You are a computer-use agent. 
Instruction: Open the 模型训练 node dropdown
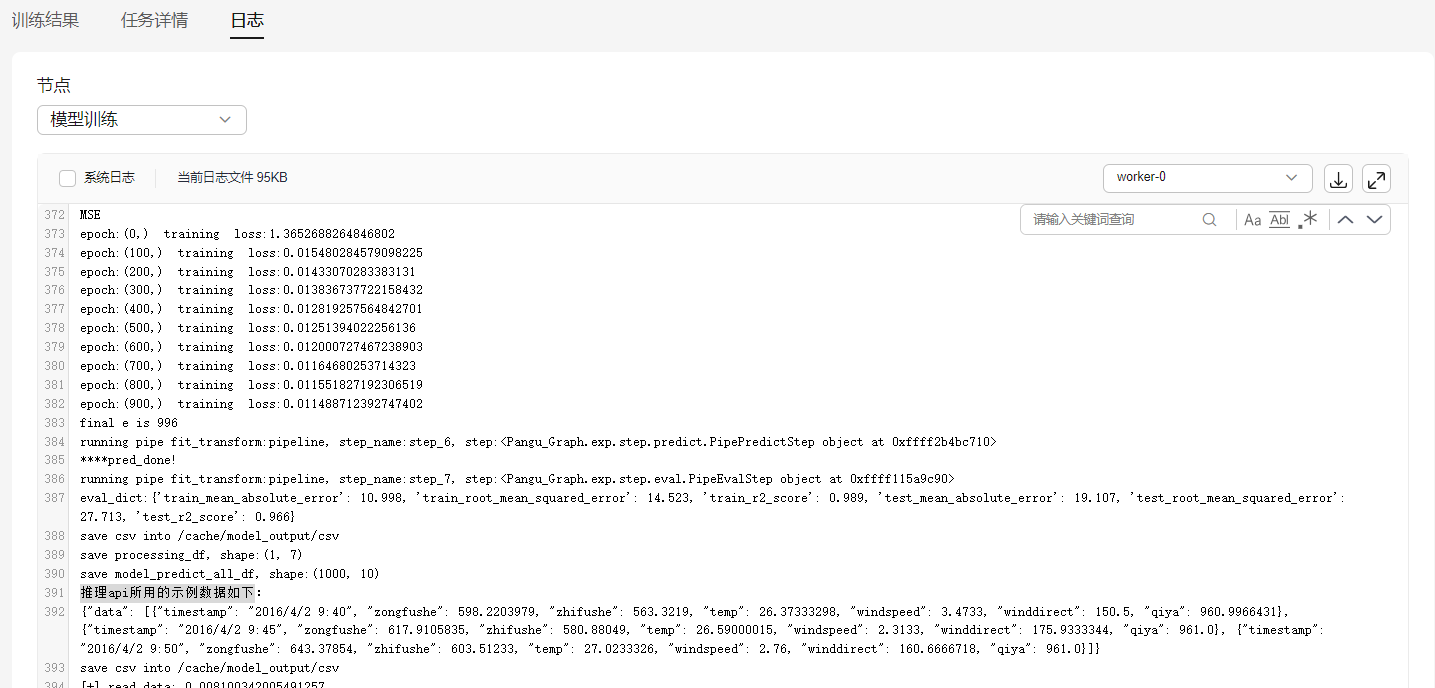click(142, 120)
